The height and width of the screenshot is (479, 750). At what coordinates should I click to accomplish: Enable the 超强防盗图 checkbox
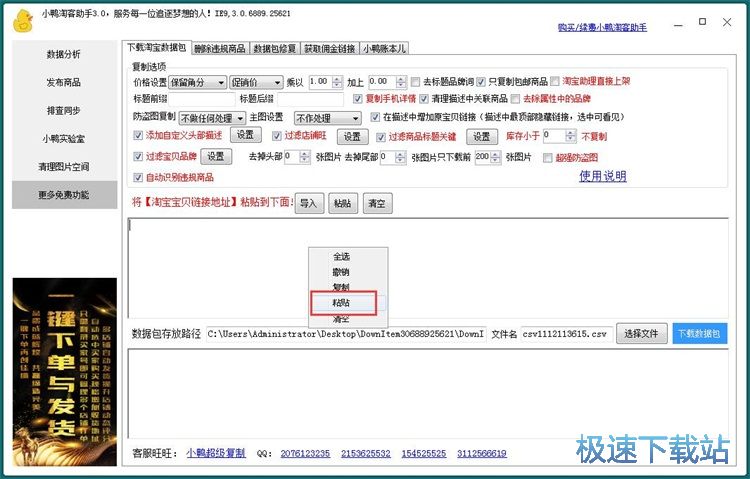(x=548, y=157)
